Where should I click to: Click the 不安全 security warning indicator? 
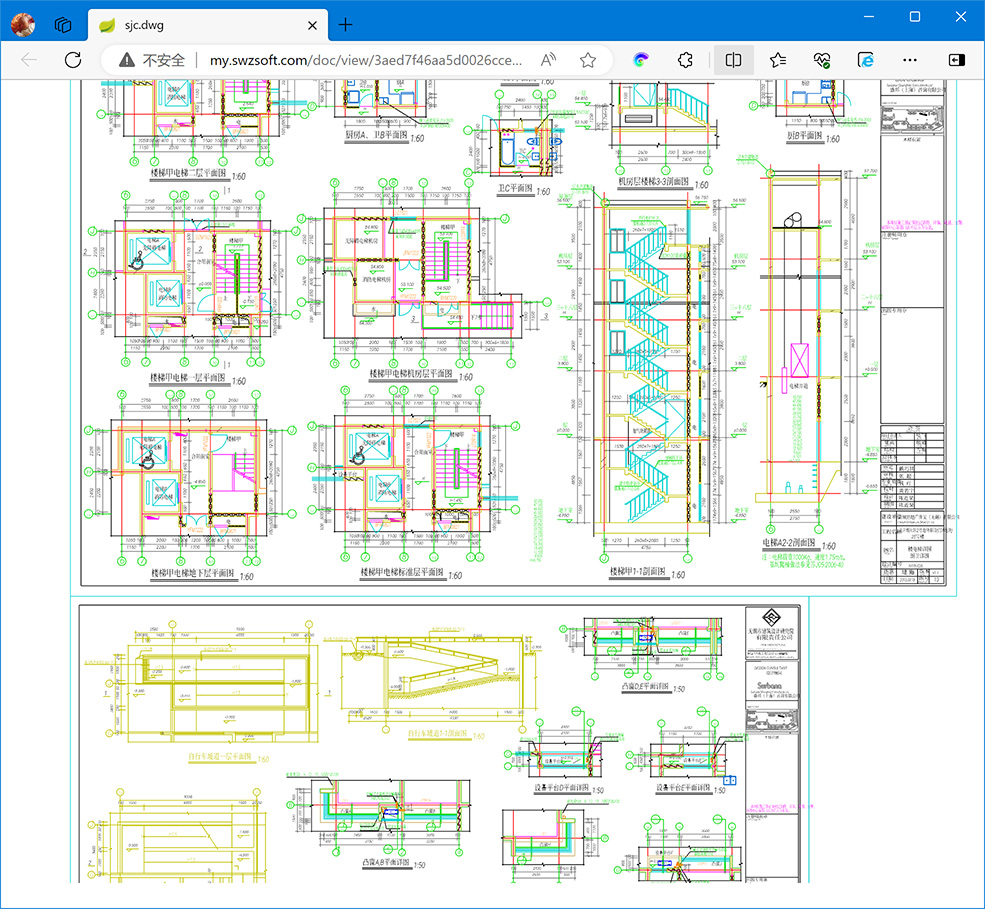[152, 60]
